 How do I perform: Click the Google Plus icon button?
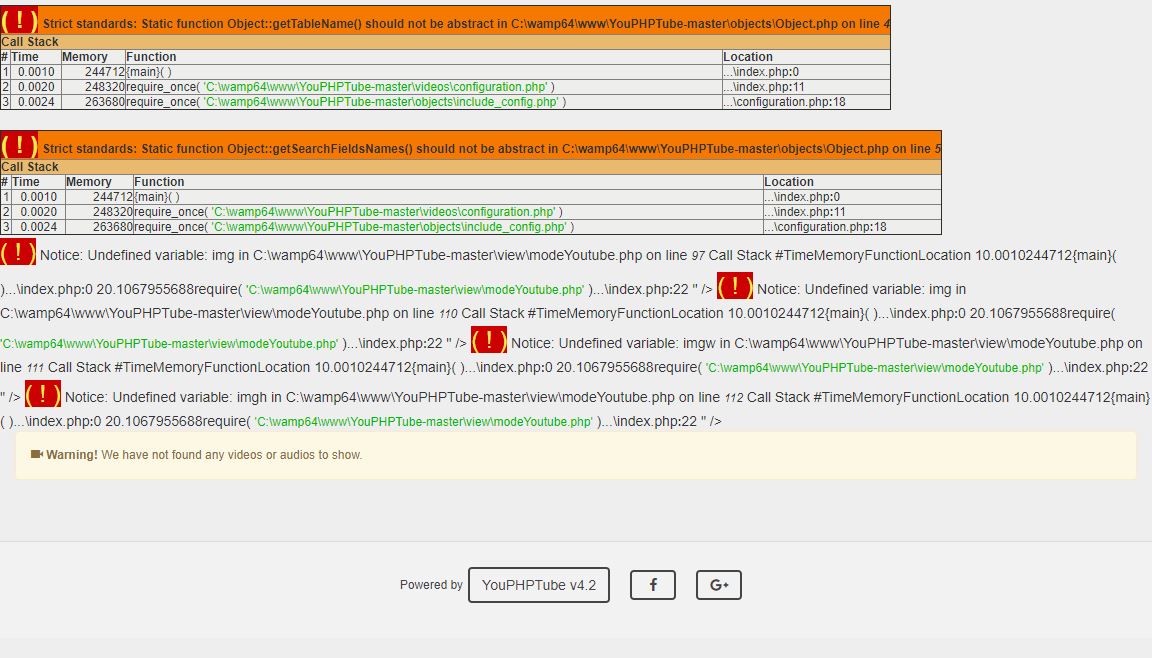pos(719,585)
